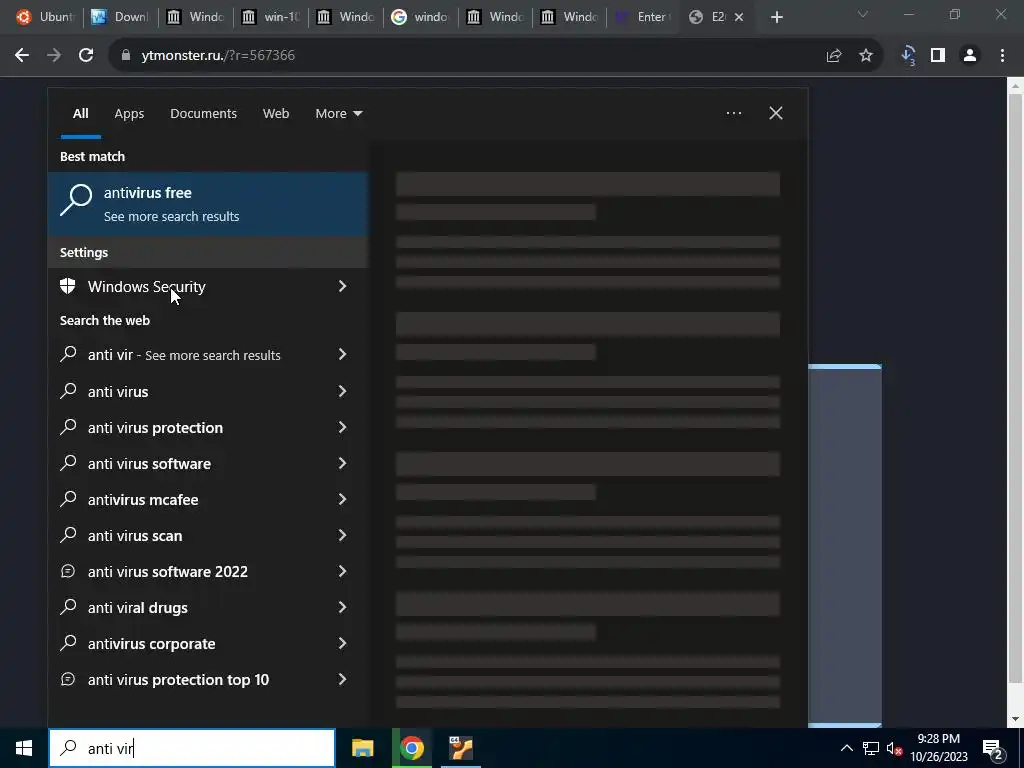
Task: Click the 'anti virus' suggestion text
Action: 118,392
